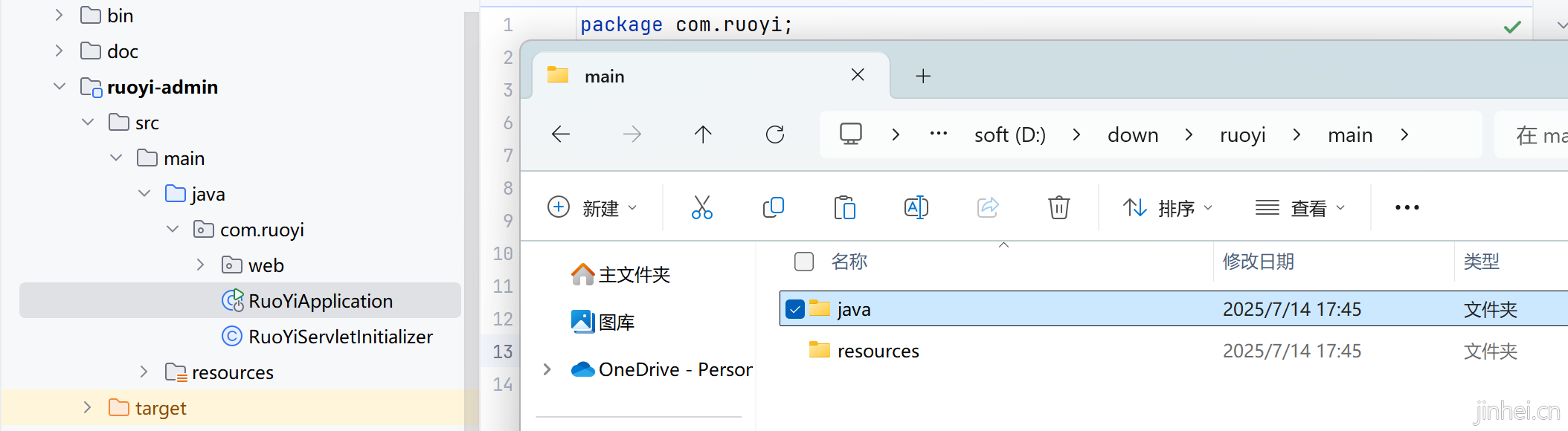
Task: Expand the resources folder in project tree
Action: click(144, 372)
